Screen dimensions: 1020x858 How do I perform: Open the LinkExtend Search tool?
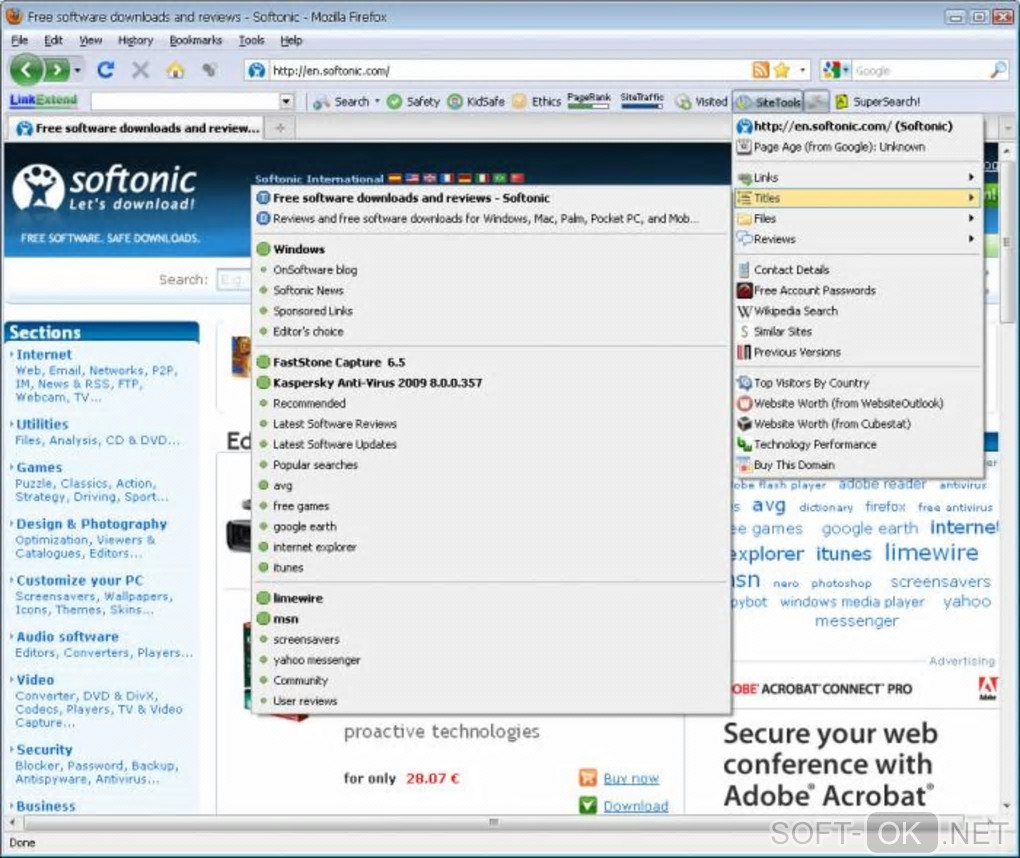click(x=343, y=101)
